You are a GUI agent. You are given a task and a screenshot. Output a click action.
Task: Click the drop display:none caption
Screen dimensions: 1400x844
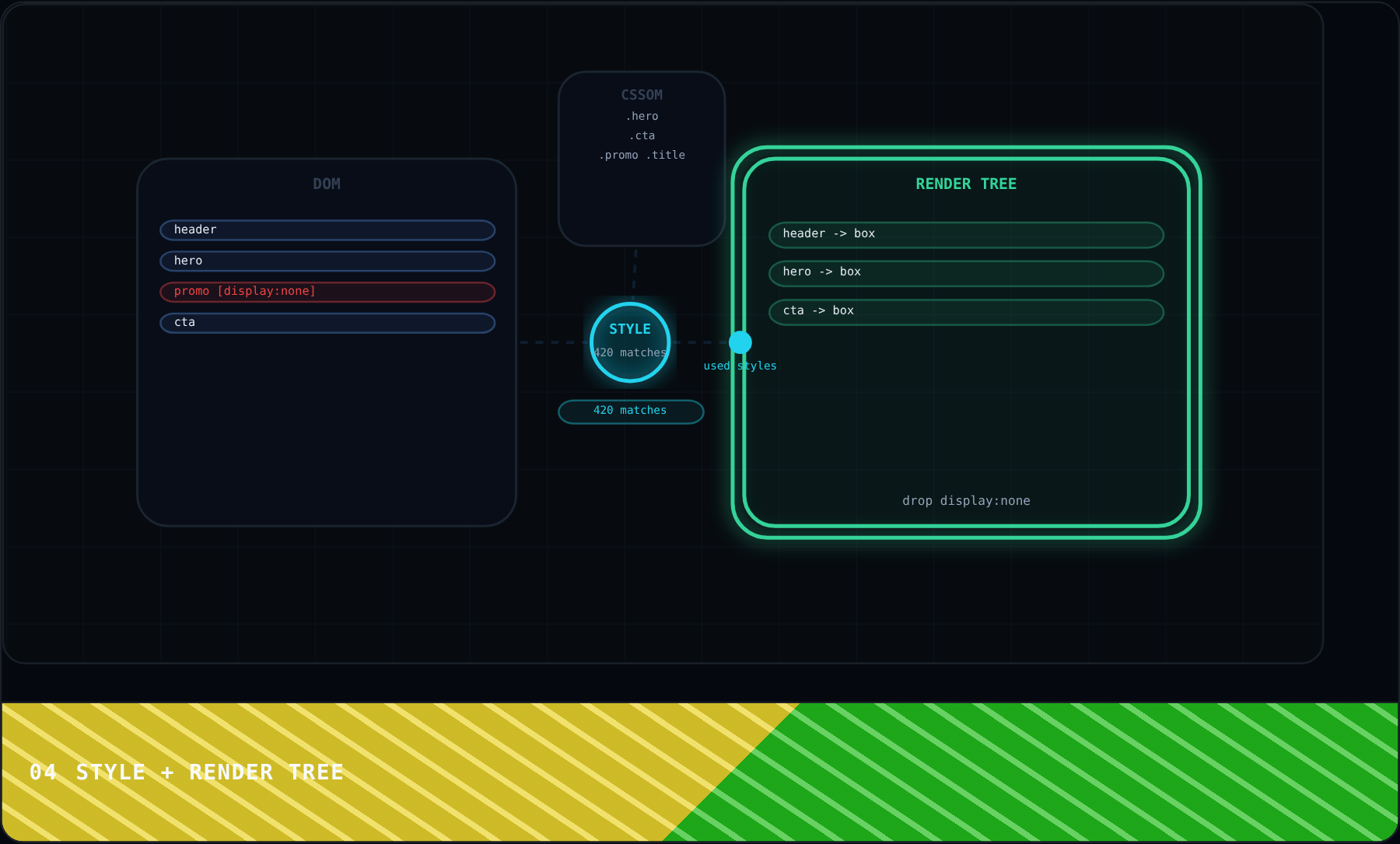click(966, 501)
